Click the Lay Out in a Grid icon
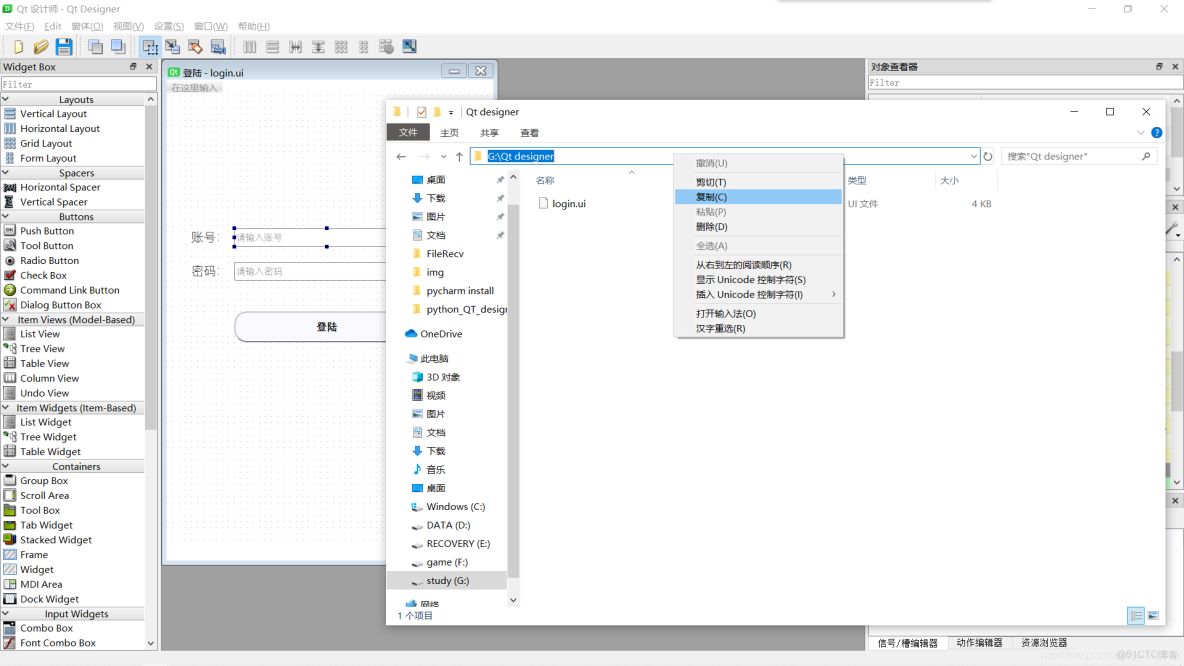The width and height of the screenshot is (1184, 666). [340, 46]
